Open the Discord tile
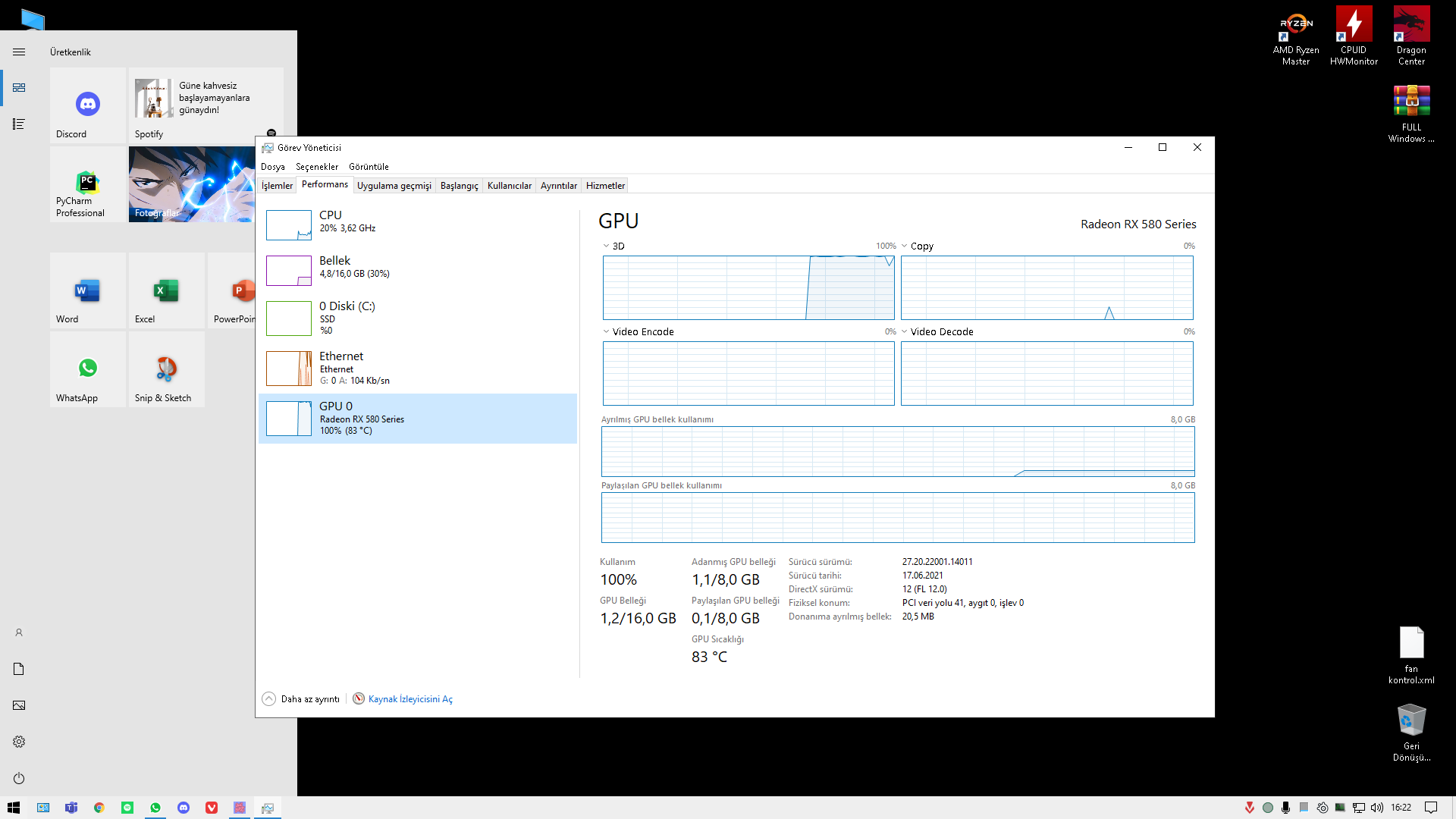 pos(88,105)
